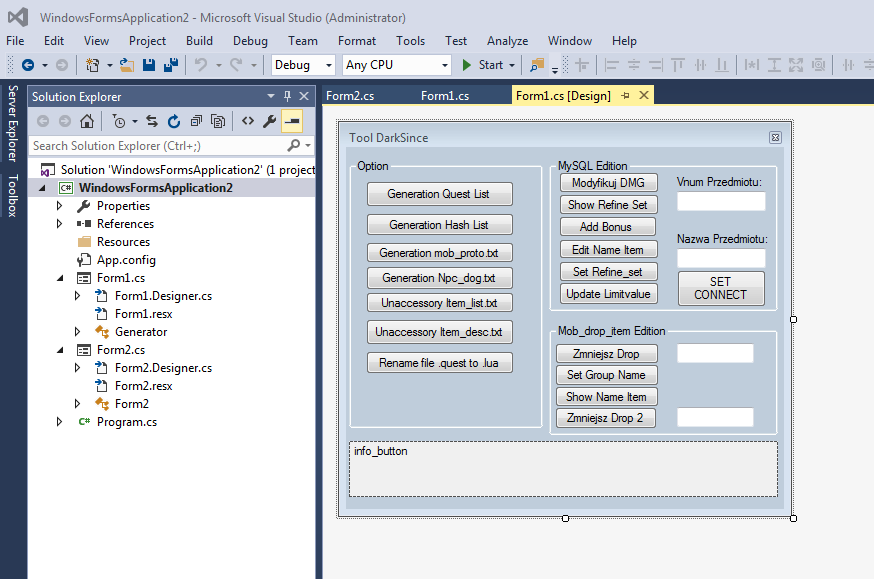Select the Generation Hash List button
Viewport: 874px width, 579px height.
point(439,225)
